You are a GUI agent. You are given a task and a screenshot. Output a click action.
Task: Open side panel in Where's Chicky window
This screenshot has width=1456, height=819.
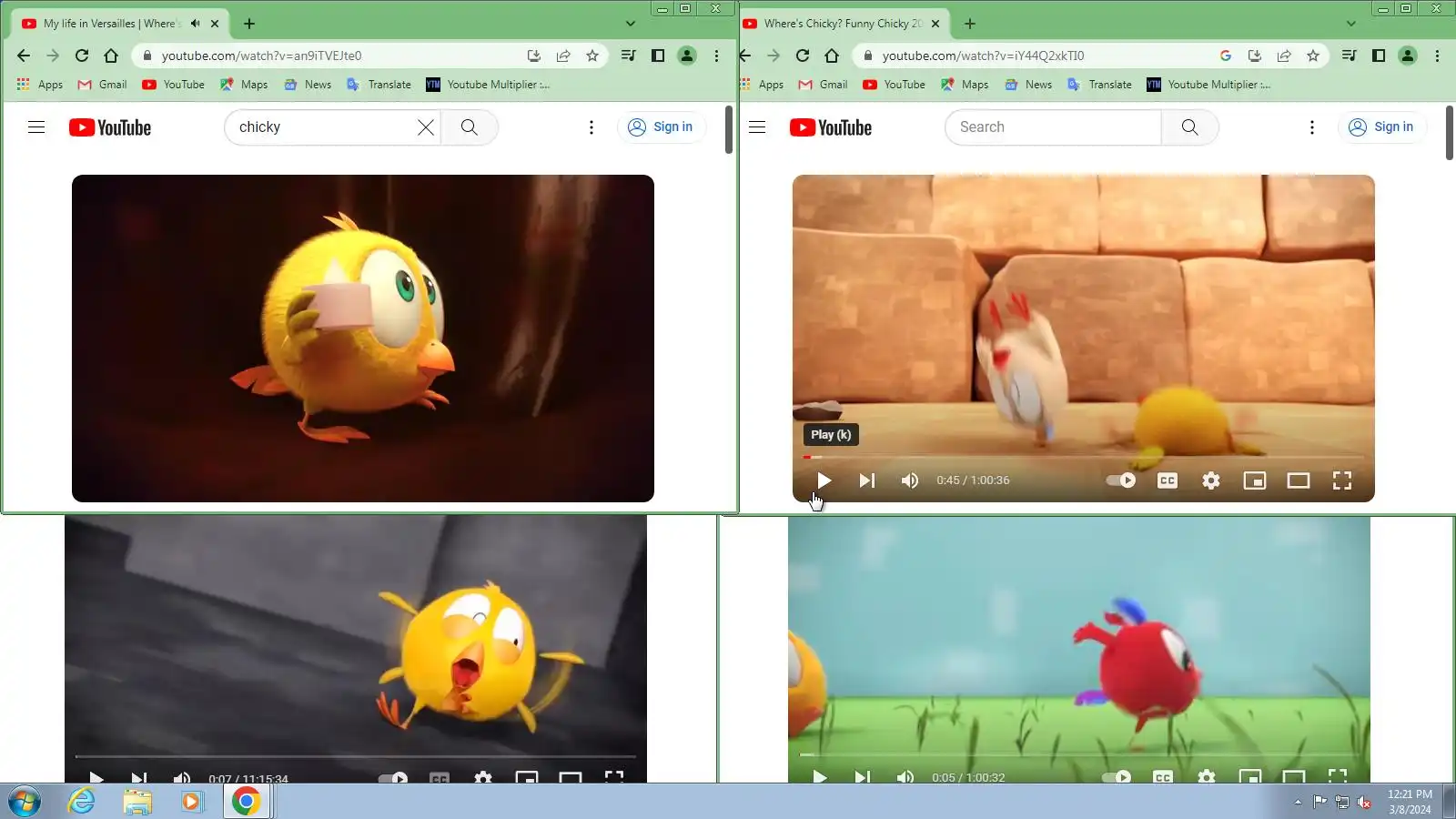point(1379,56)
